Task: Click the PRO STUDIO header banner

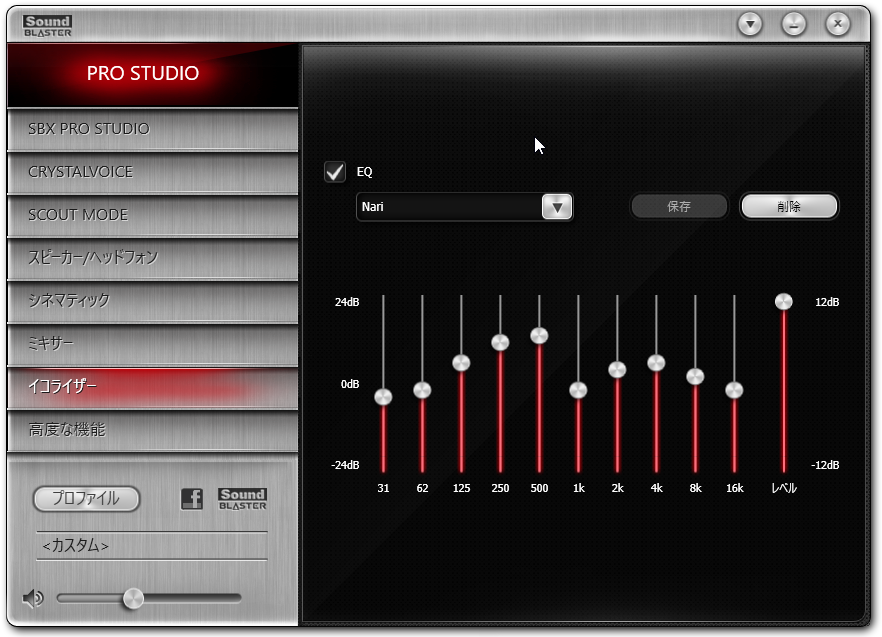Action: click(x=152, y=74)
